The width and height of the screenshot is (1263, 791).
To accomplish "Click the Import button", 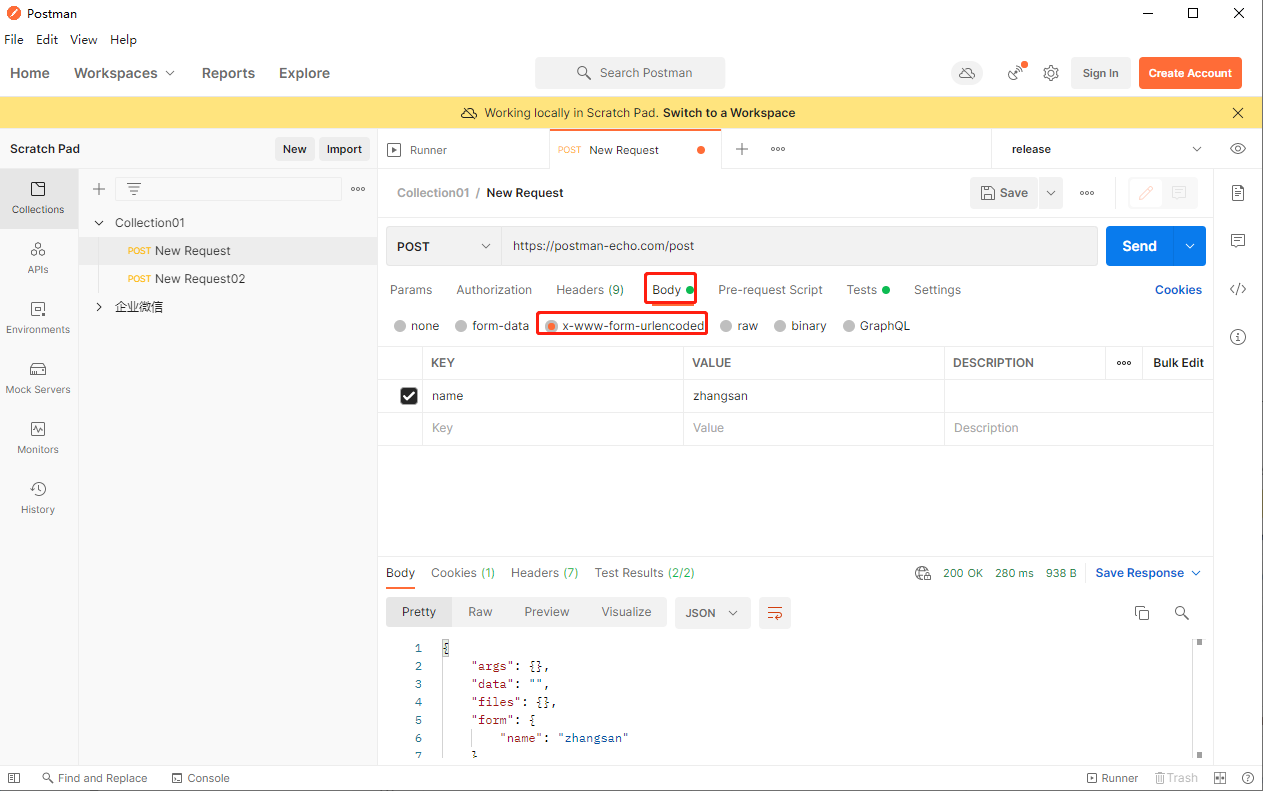I will pos(344,149).
